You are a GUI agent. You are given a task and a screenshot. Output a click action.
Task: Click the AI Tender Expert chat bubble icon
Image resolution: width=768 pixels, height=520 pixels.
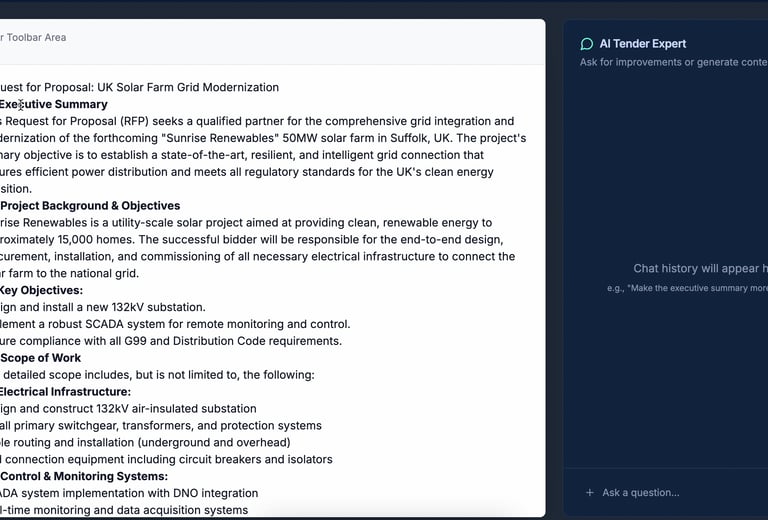point(587,44)
